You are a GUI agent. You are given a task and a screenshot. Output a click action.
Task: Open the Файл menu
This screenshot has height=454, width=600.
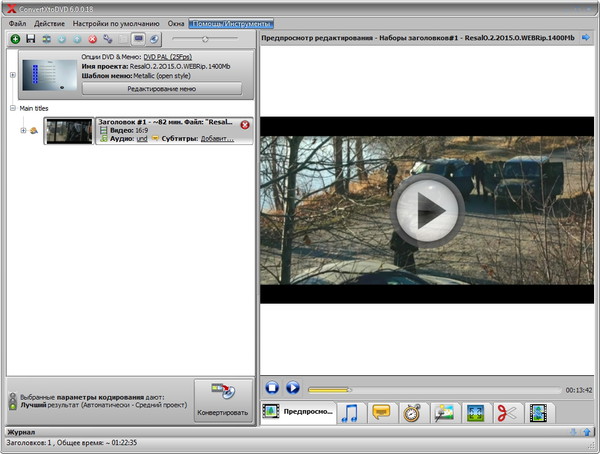pos(17,22)
